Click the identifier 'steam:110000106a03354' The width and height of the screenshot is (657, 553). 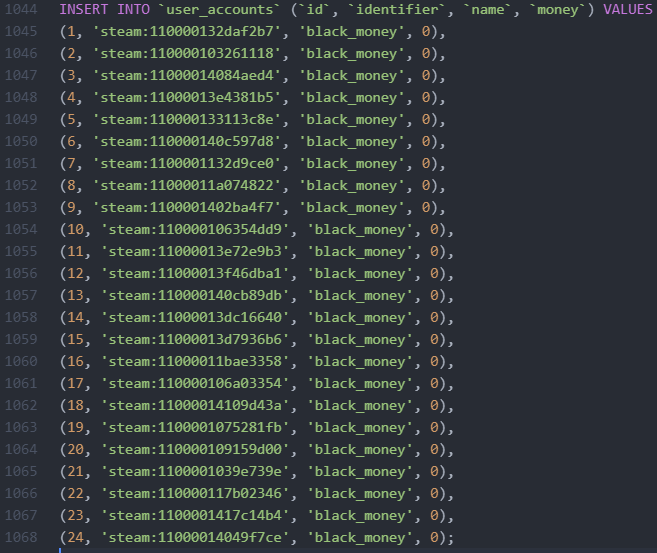tap(195, 383)
